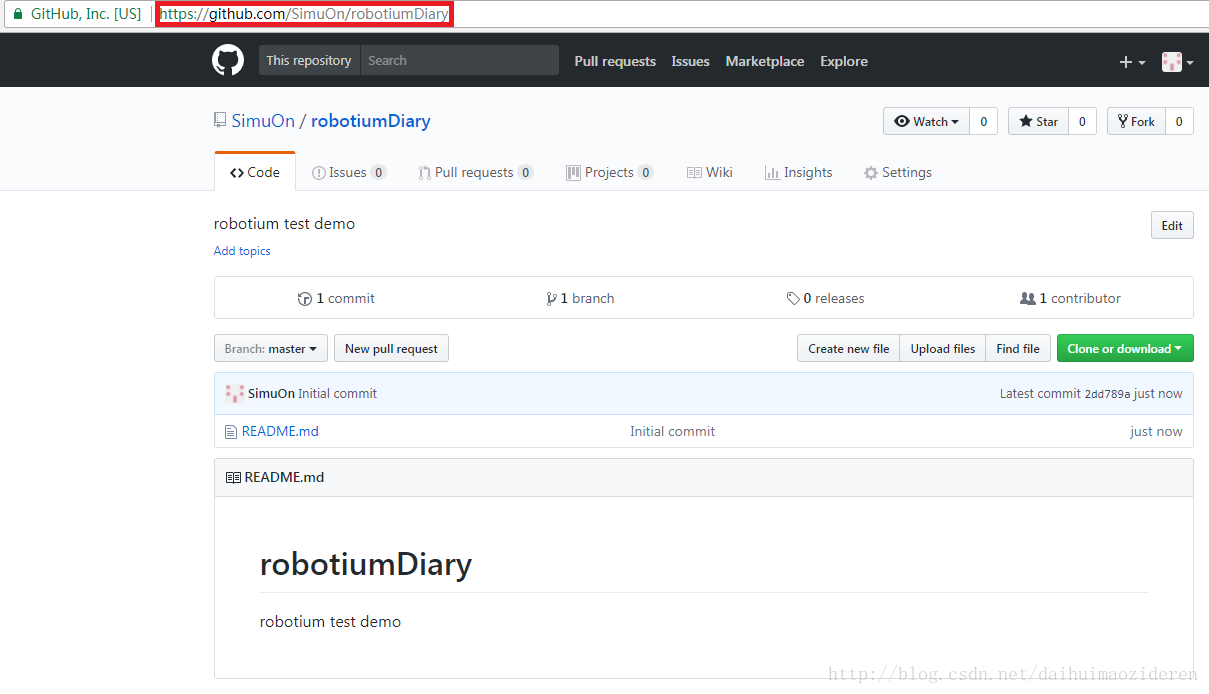Click the commits history icon

(305, 299)
